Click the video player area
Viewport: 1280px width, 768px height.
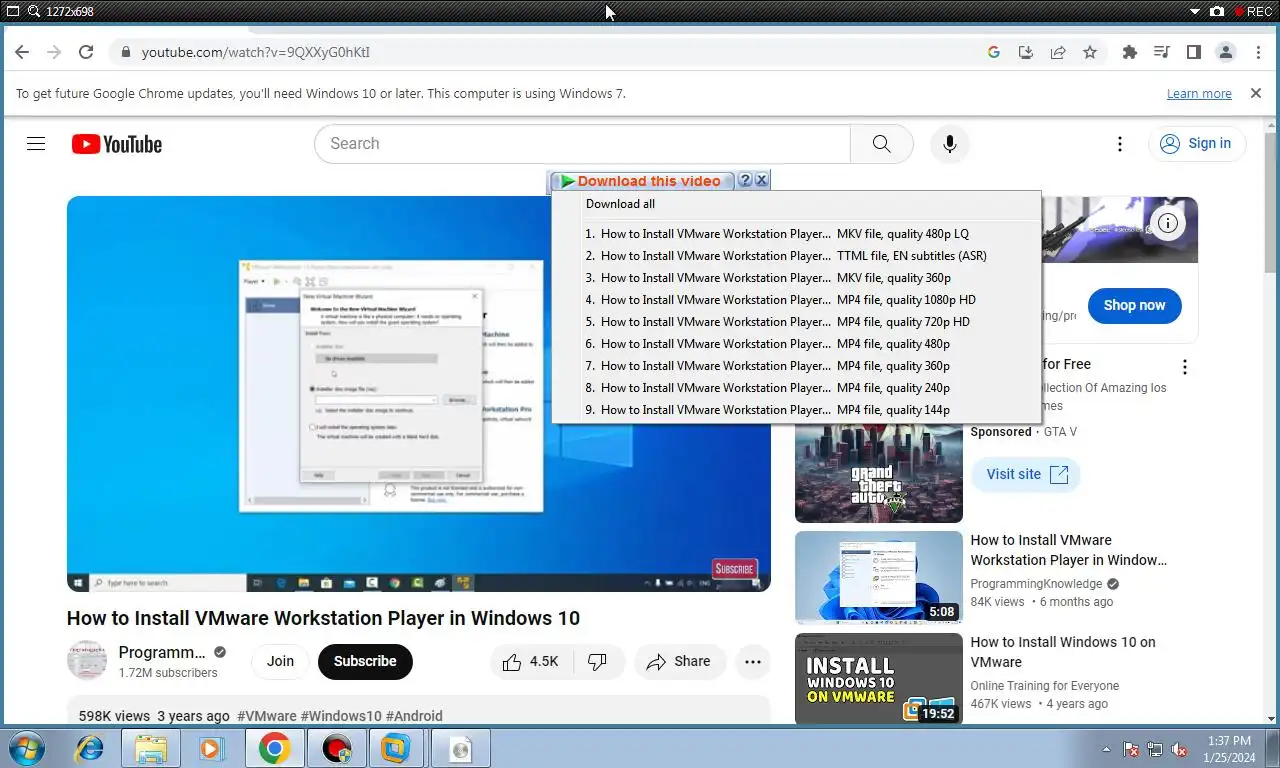(x=418, y=393)
